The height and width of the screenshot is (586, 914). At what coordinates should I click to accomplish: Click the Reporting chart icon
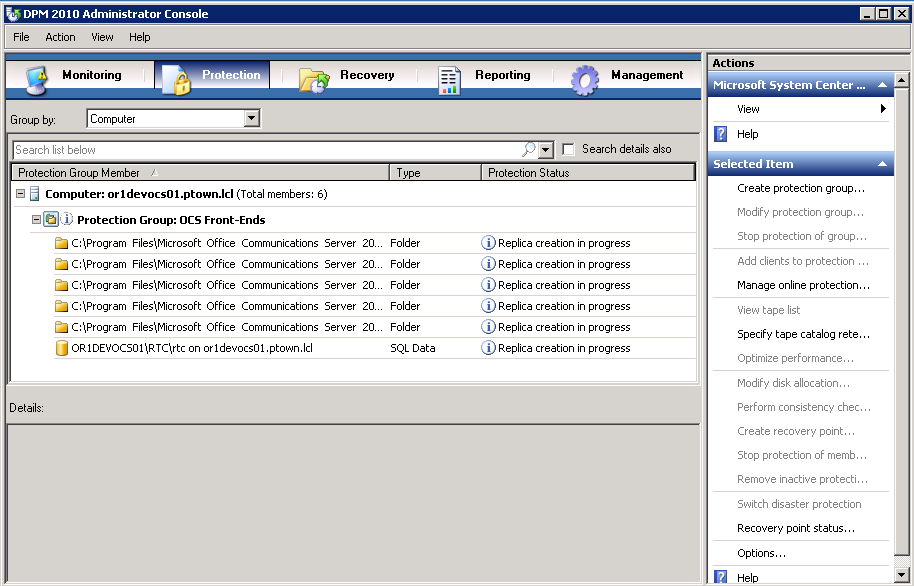(449, 80)
